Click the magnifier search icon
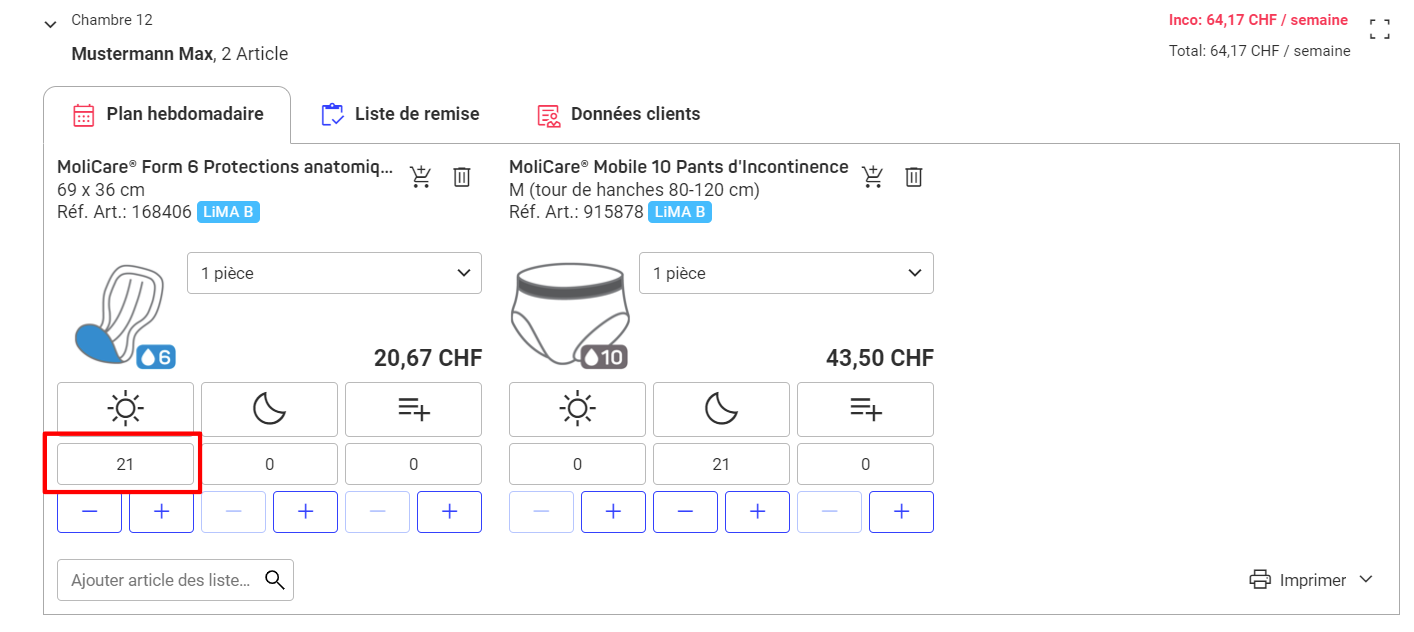The width and height of the screenshot is (1414, 632). [274, 580]
